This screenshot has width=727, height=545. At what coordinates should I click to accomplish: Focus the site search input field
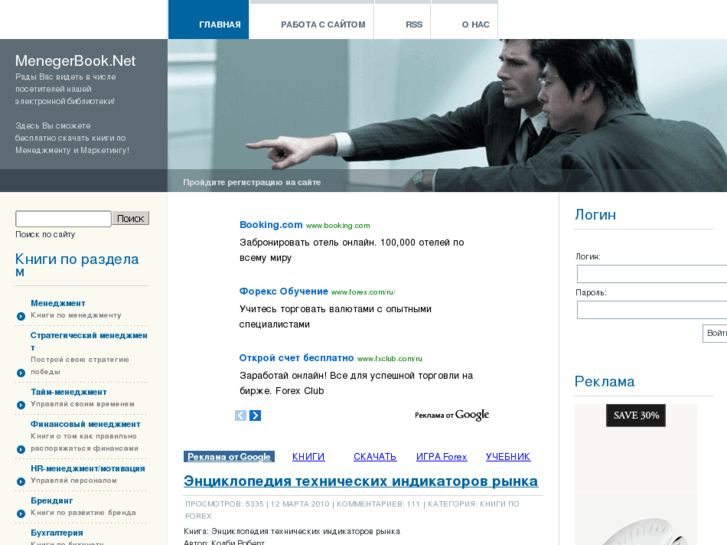pyautogui.click(x=64, y=218)
